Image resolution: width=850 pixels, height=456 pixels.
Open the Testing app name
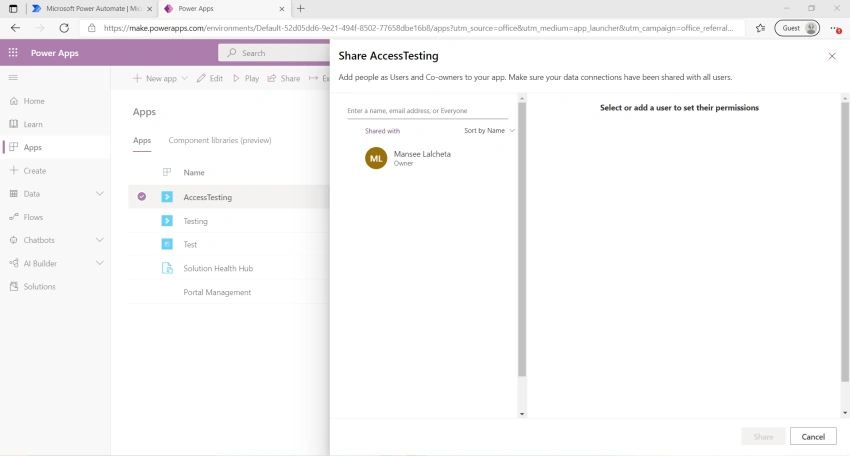195,221
